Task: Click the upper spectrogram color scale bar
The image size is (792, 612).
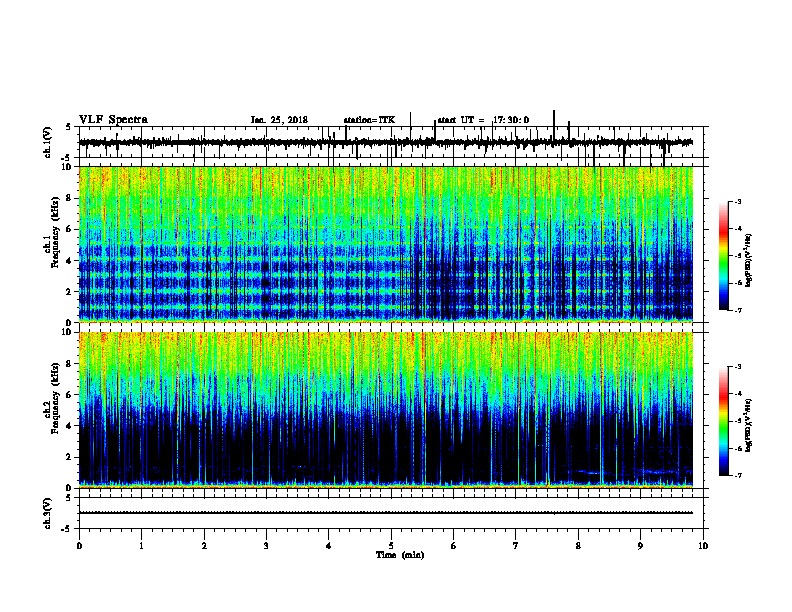Action: pos(723,256)
